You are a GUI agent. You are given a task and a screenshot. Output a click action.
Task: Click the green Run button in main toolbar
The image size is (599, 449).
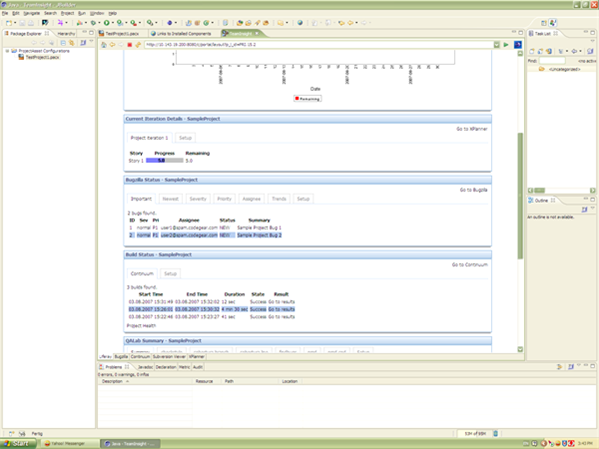[x=107, y=23]
